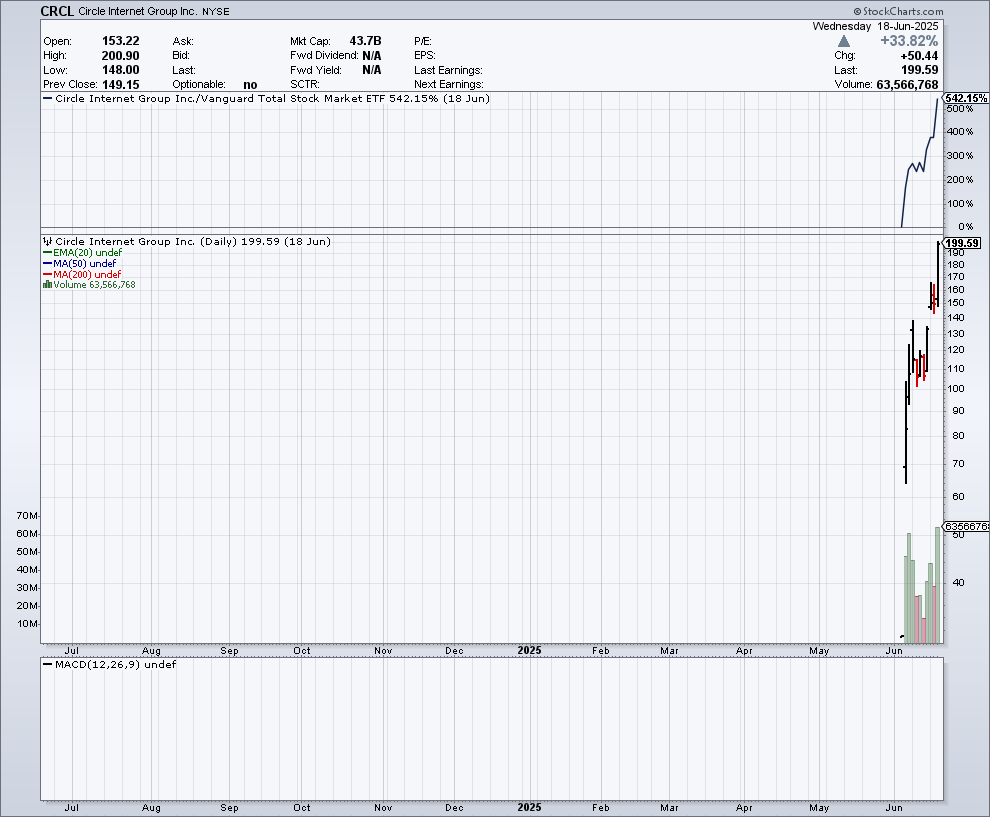
Task: Click the 63566768 volume tag at right
Action: point(966,527)
